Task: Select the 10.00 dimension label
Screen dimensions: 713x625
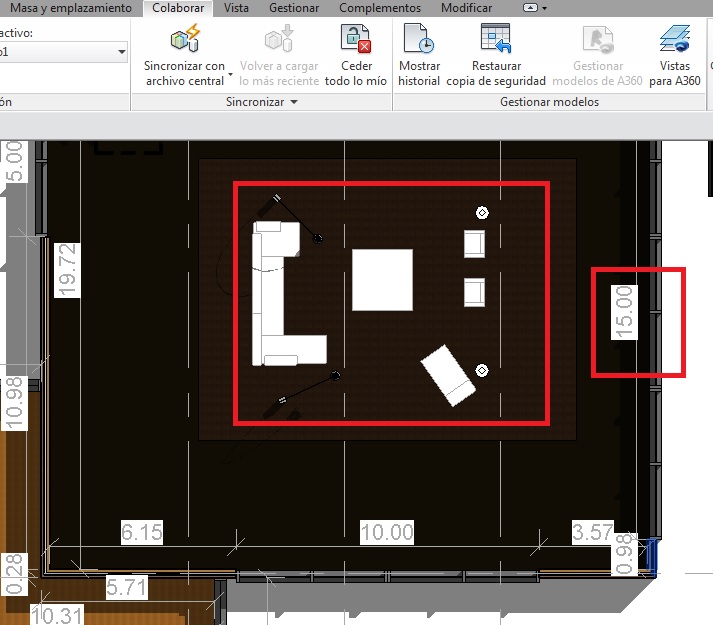Action: click(387, 532)
